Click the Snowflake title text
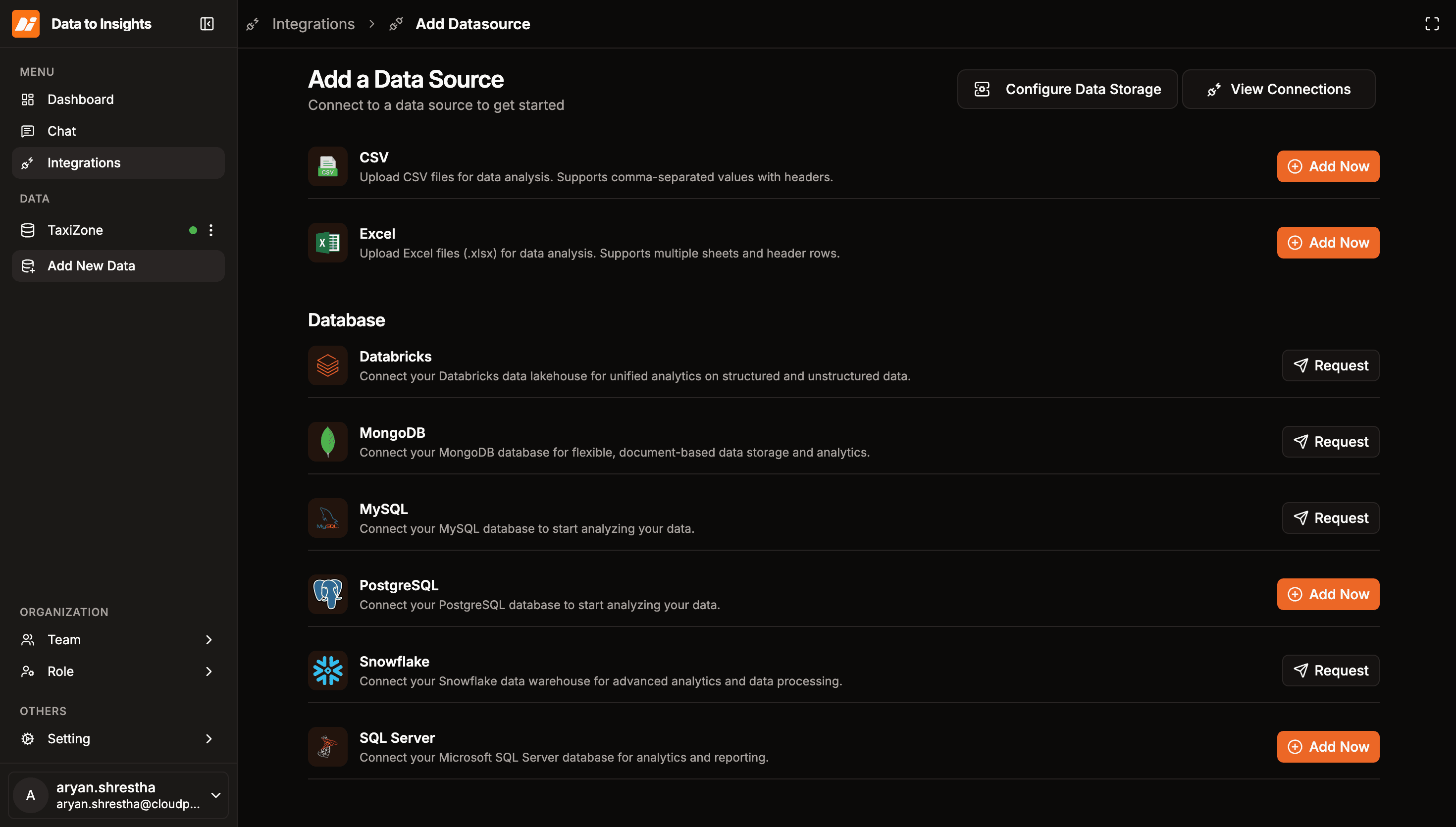The image size is (1456, 827). [394, 661]
